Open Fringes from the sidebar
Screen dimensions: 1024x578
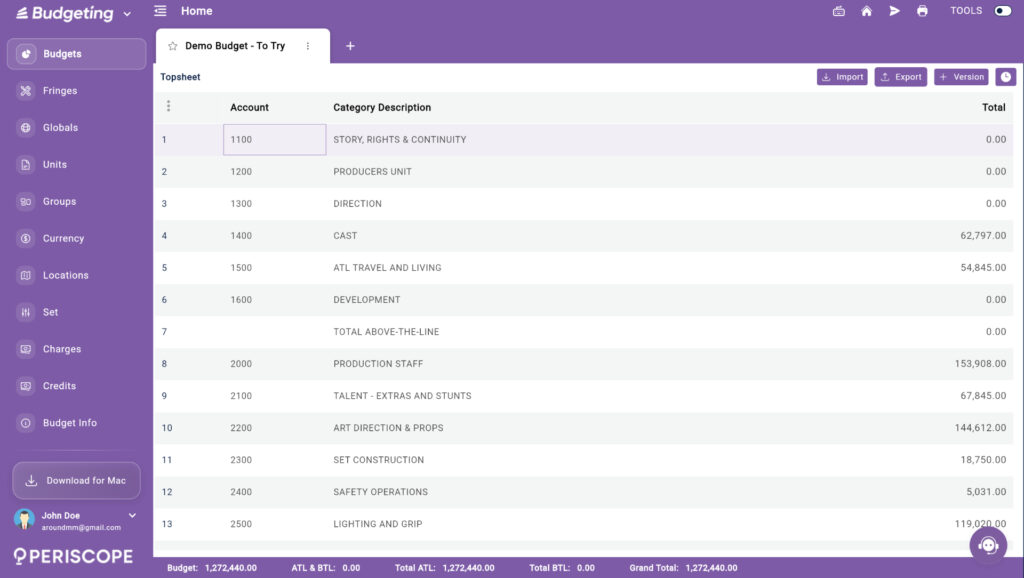point(60,91)
